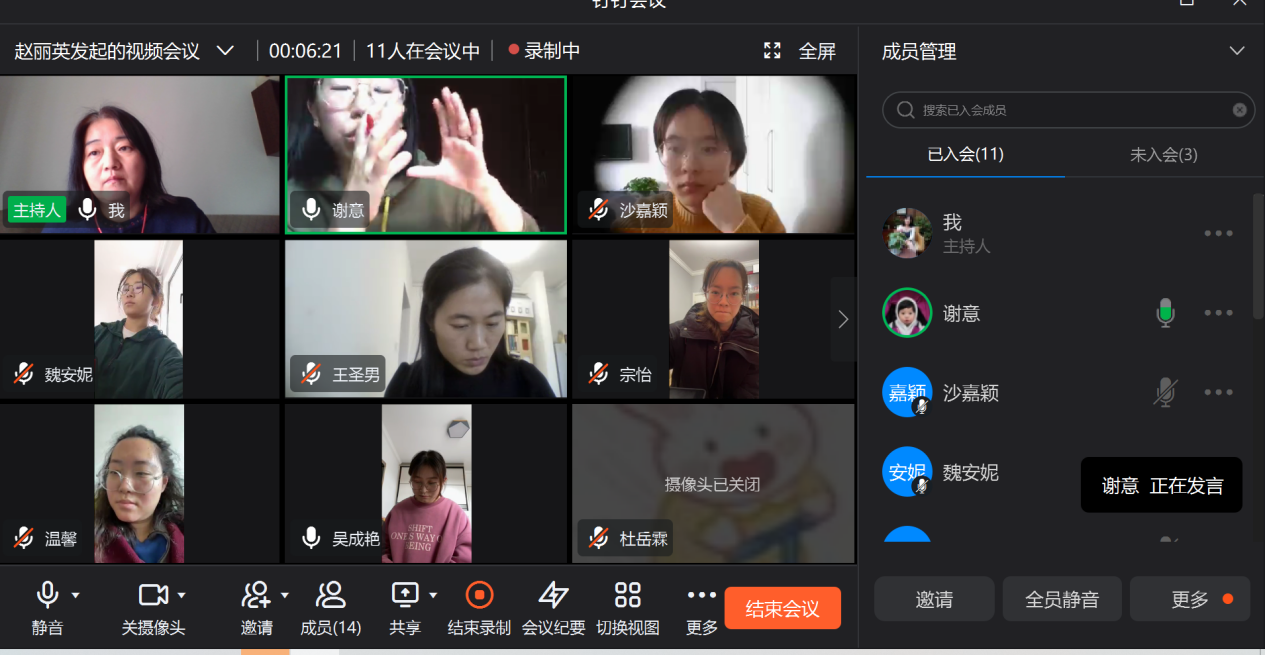Enter fullscreen using the 全屏 icon
This screenshot has width=1265, height=655.
772,51
